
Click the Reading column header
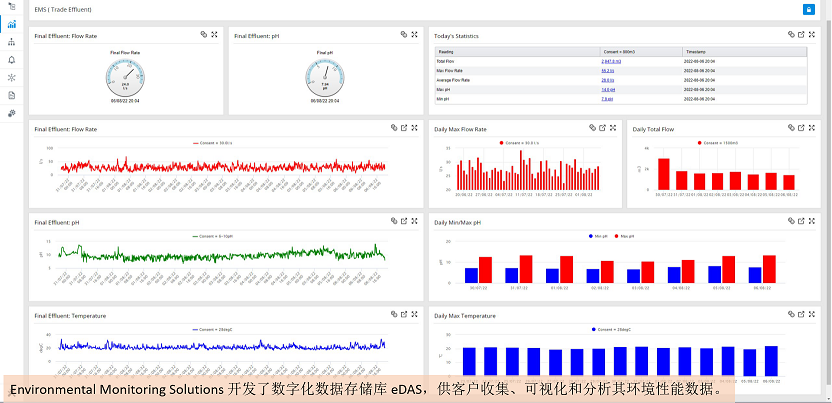click(x=445, y=50)
